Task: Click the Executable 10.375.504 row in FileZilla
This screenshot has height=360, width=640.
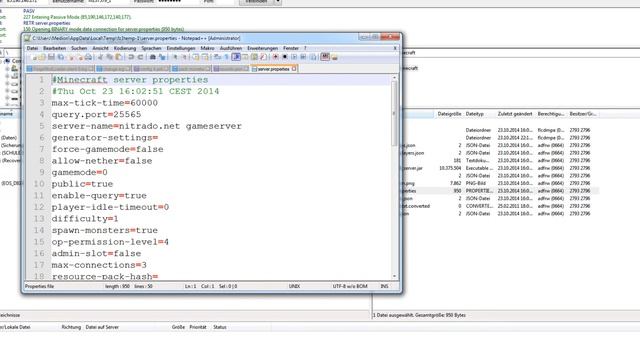Action: click(500, 168)
